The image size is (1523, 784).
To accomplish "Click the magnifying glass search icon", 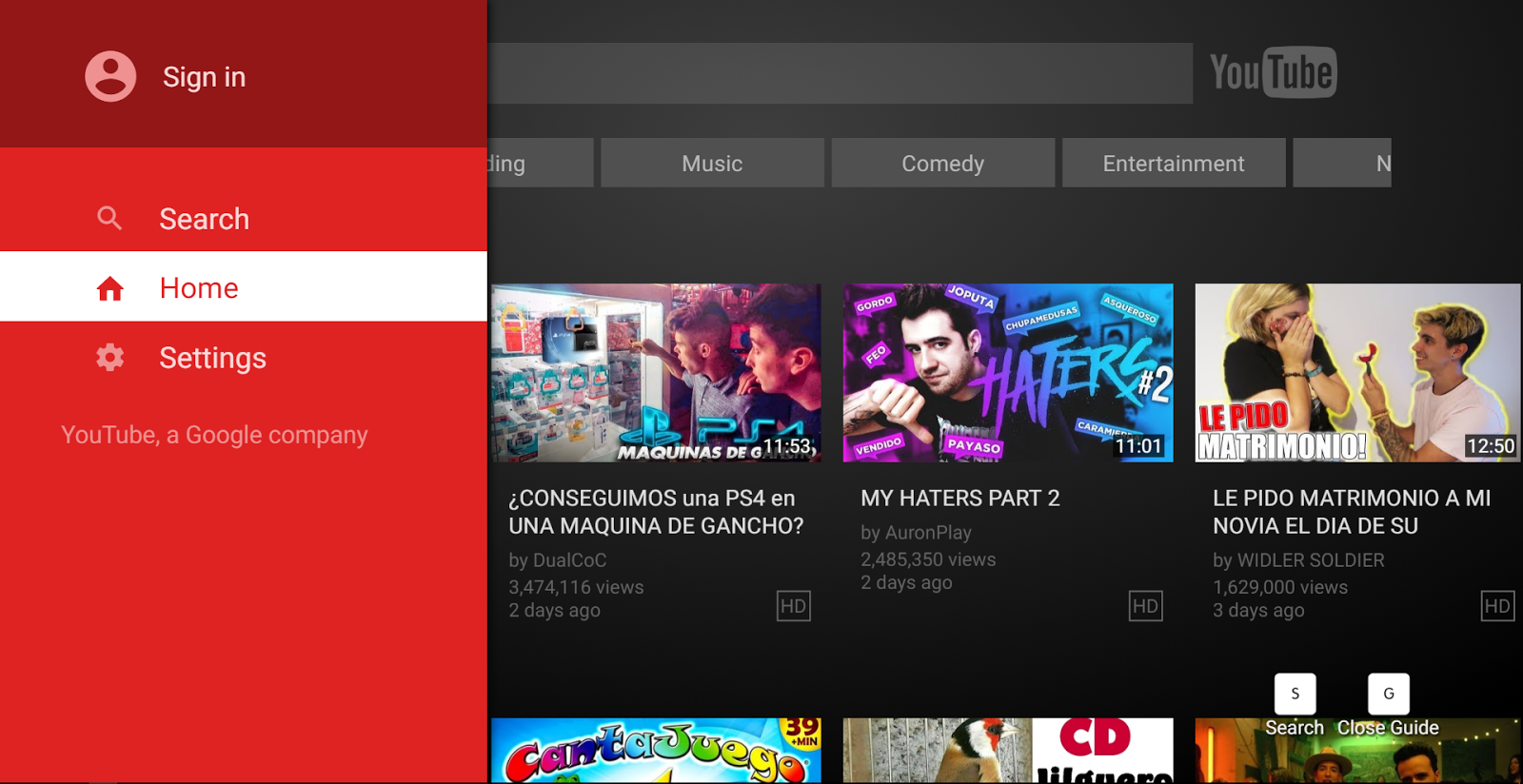I will coord(109,218).
